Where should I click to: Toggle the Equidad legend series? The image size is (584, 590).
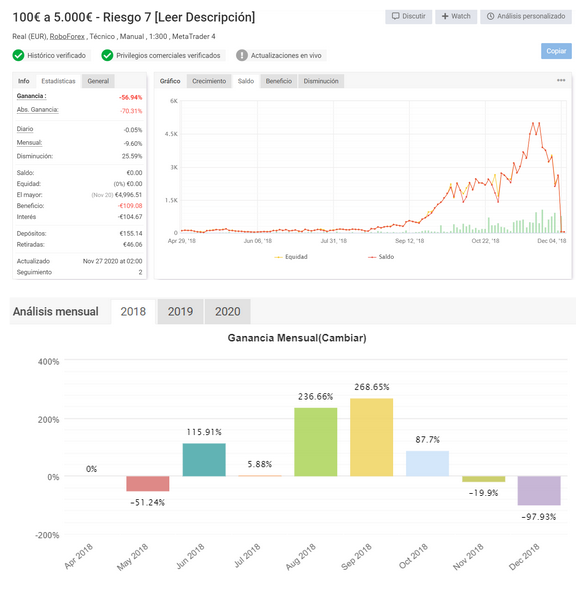click(x=291, y=257)
